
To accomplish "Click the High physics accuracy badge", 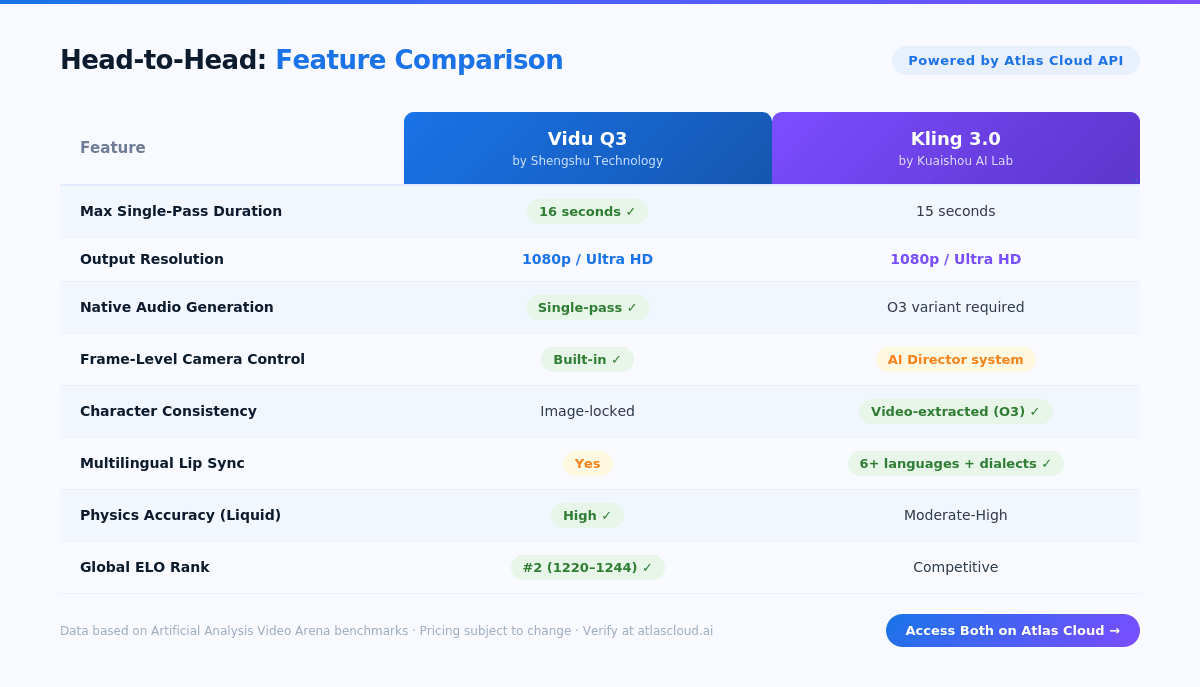I will tap(587, 515).
